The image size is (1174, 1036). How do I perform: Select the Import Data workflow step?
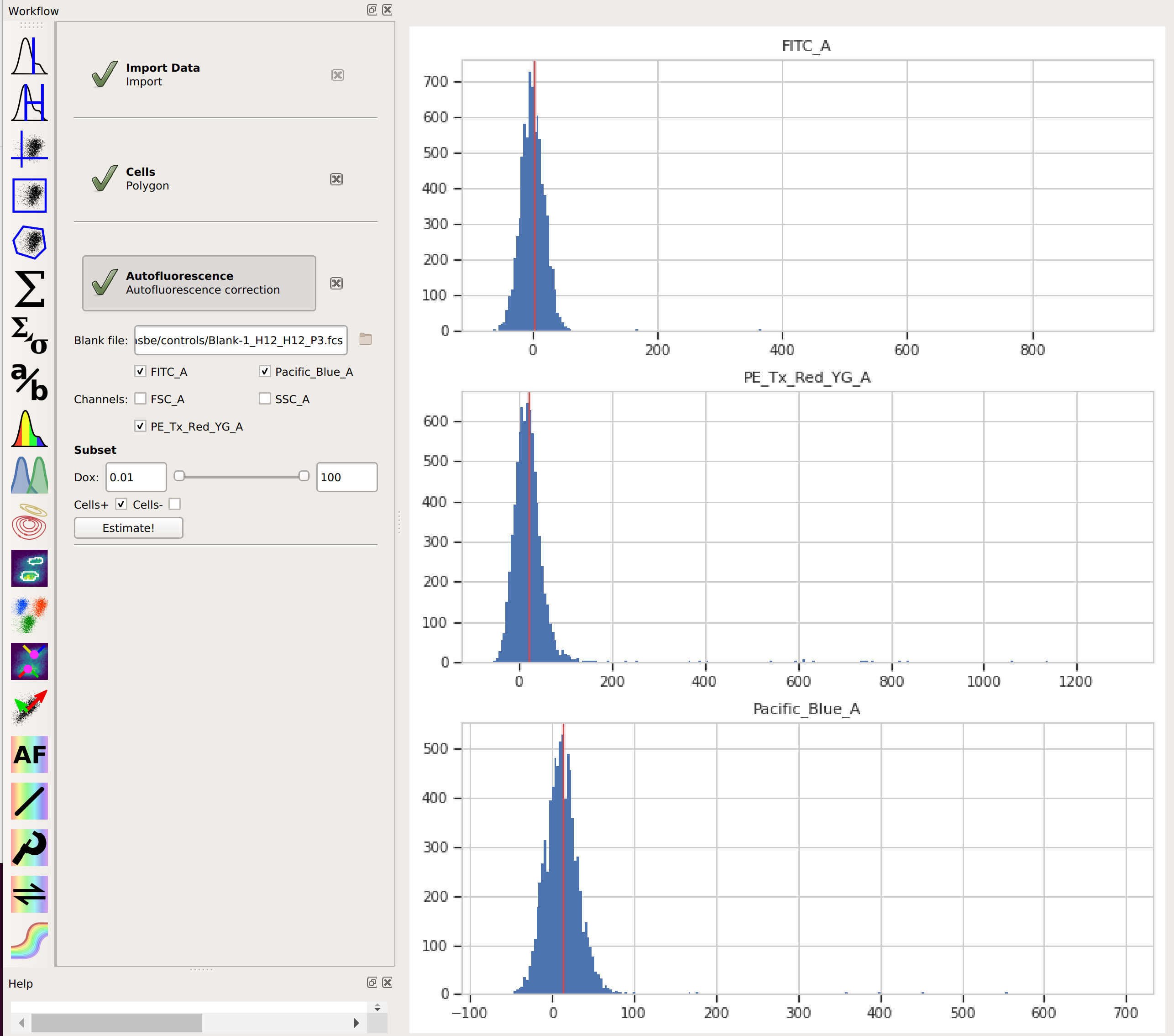(199, 75)
